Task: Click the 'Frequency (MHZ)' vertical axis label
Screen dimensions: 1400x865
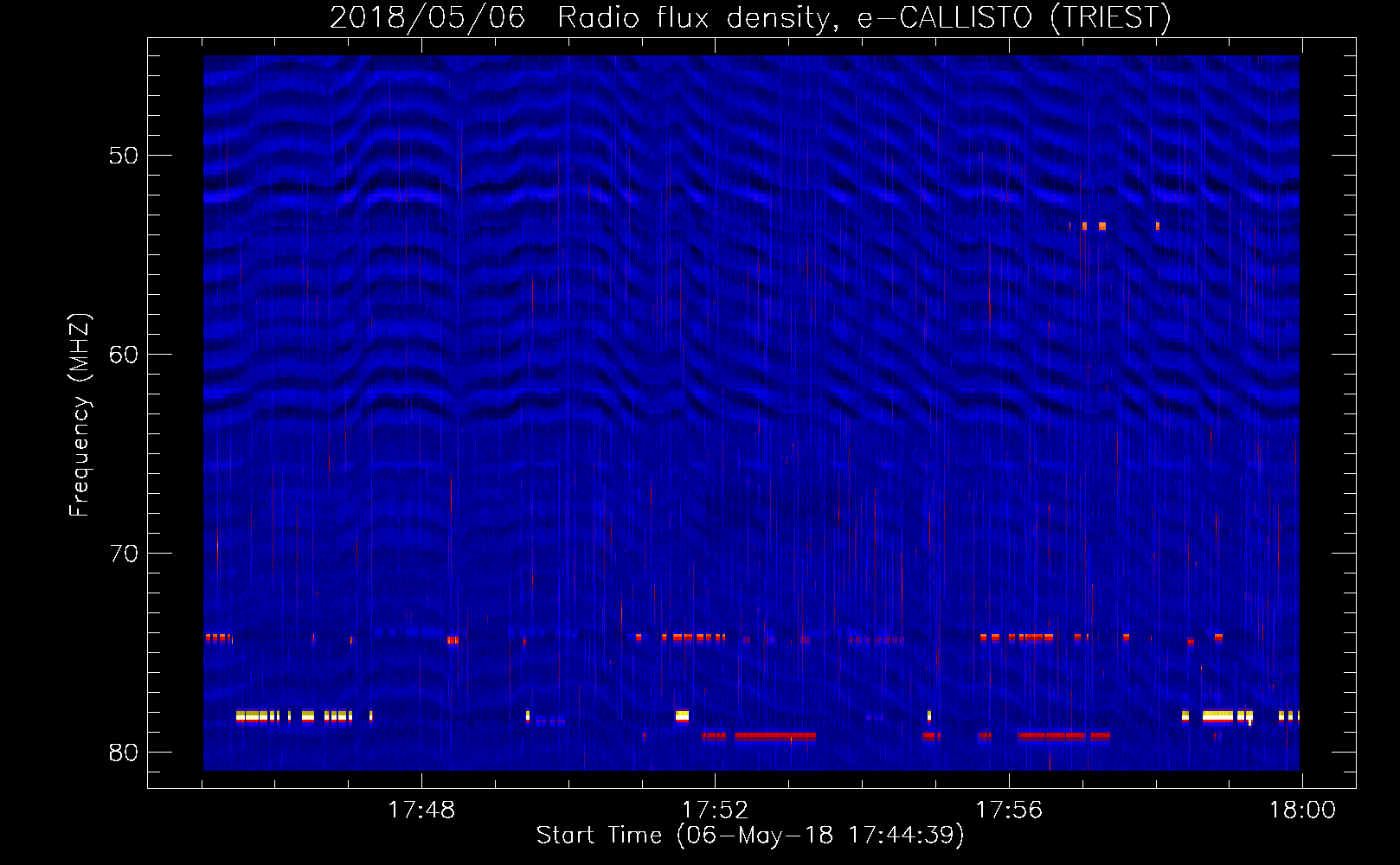Action: [x=80, y=415]
